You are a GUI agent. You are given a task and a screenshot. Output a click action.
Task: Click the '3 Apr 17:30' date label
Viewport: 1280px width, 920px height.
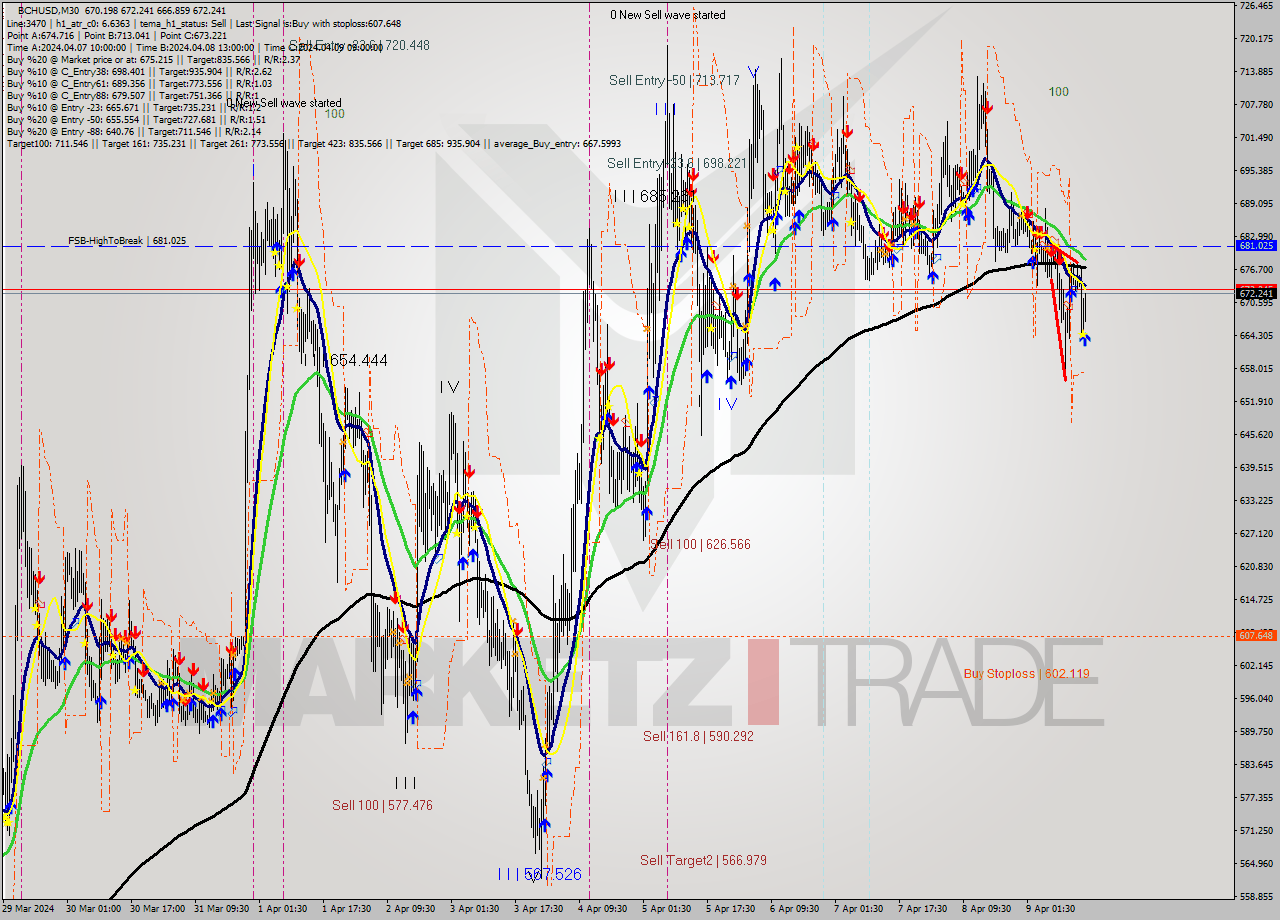[x=538, y=909]
